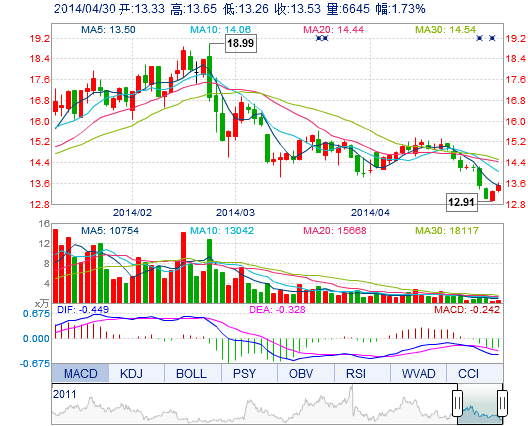Viewport: 528px width, 426px height.
Task: Click the right range slider handle
Action: 502,403
